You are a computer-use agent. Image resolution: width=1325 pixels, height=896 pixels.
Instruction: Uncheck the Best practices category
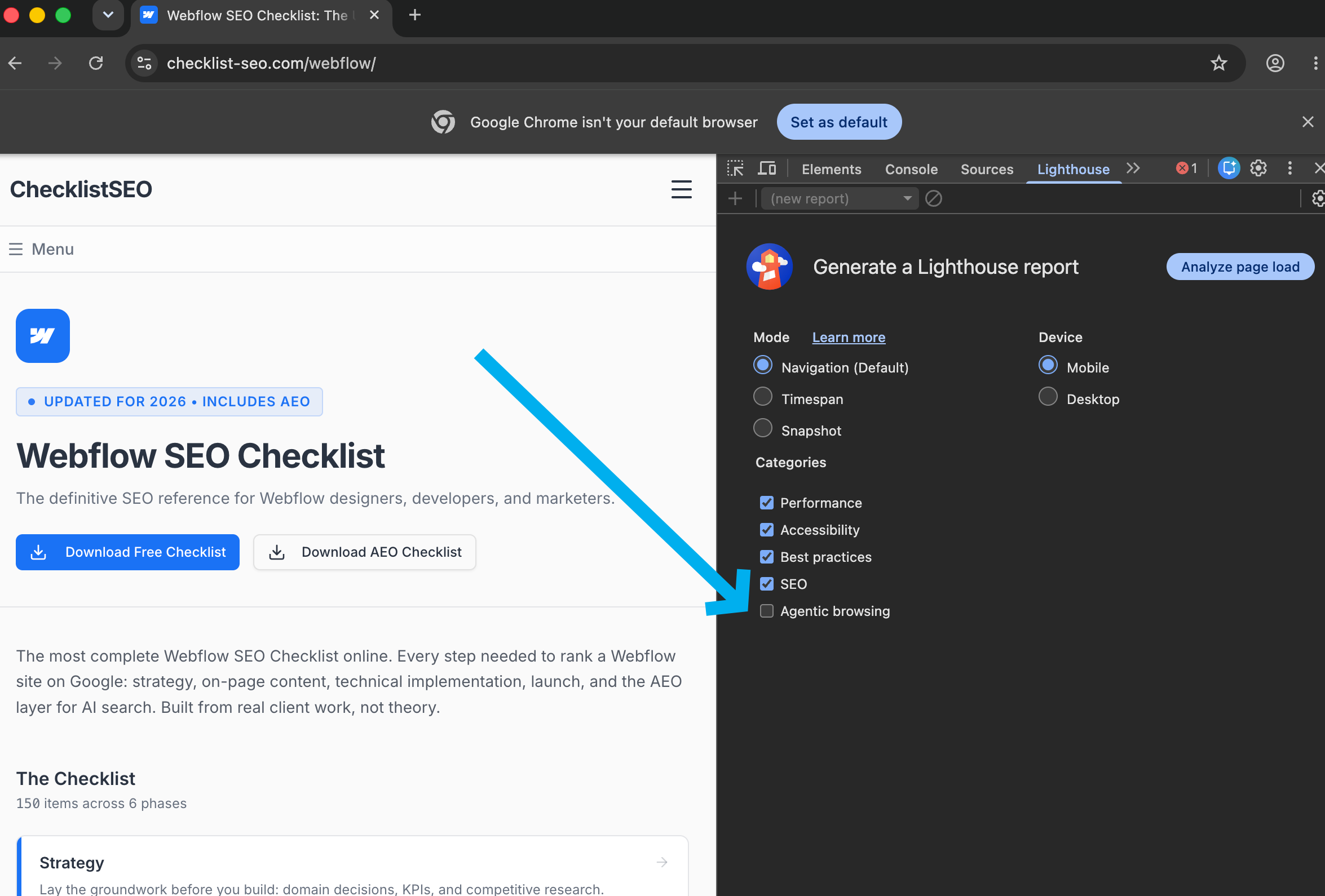(x=766, y=557)
